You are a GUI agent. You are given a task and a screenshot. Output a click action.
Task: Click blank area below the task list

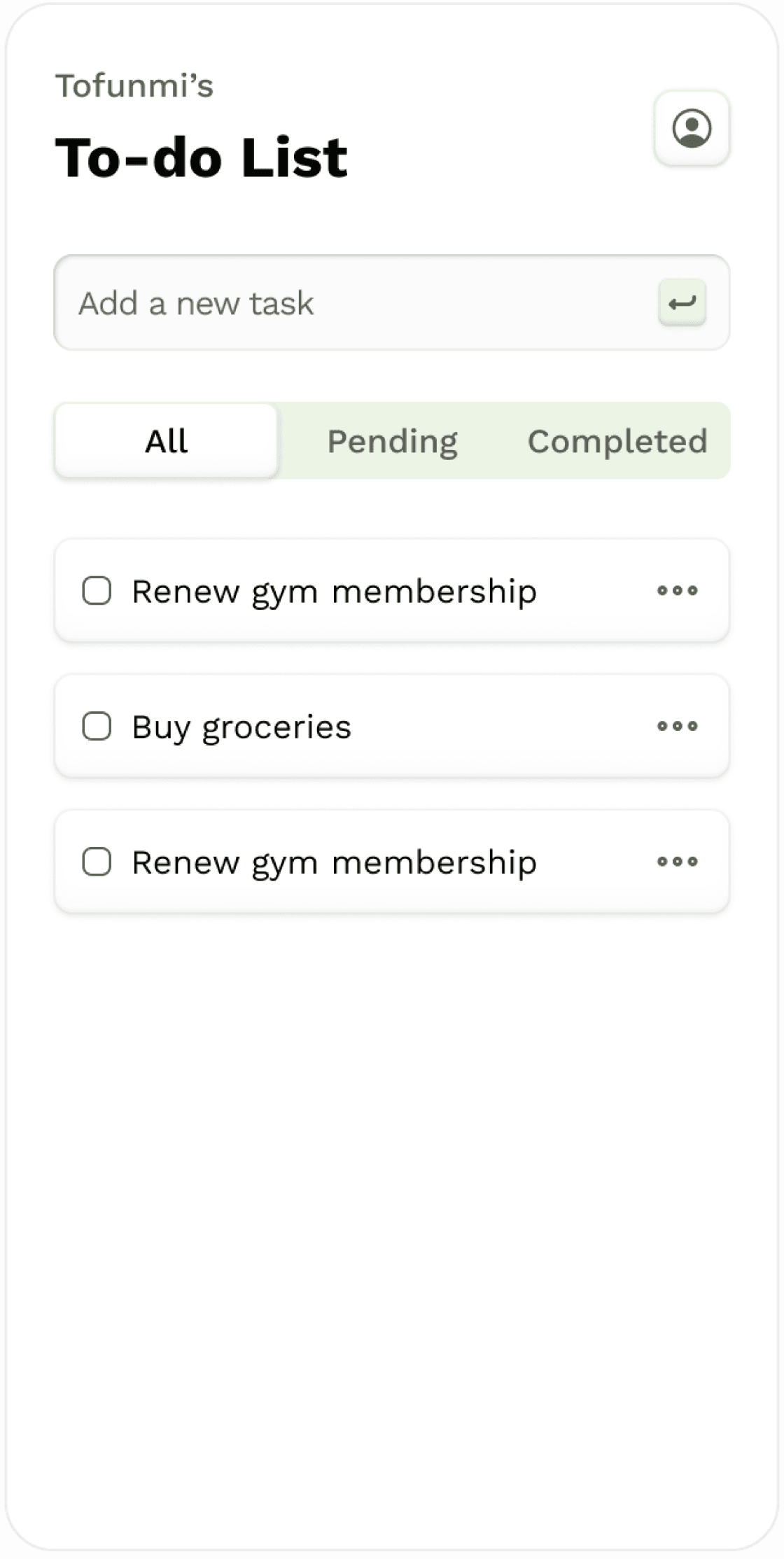tap(392, 1190)
